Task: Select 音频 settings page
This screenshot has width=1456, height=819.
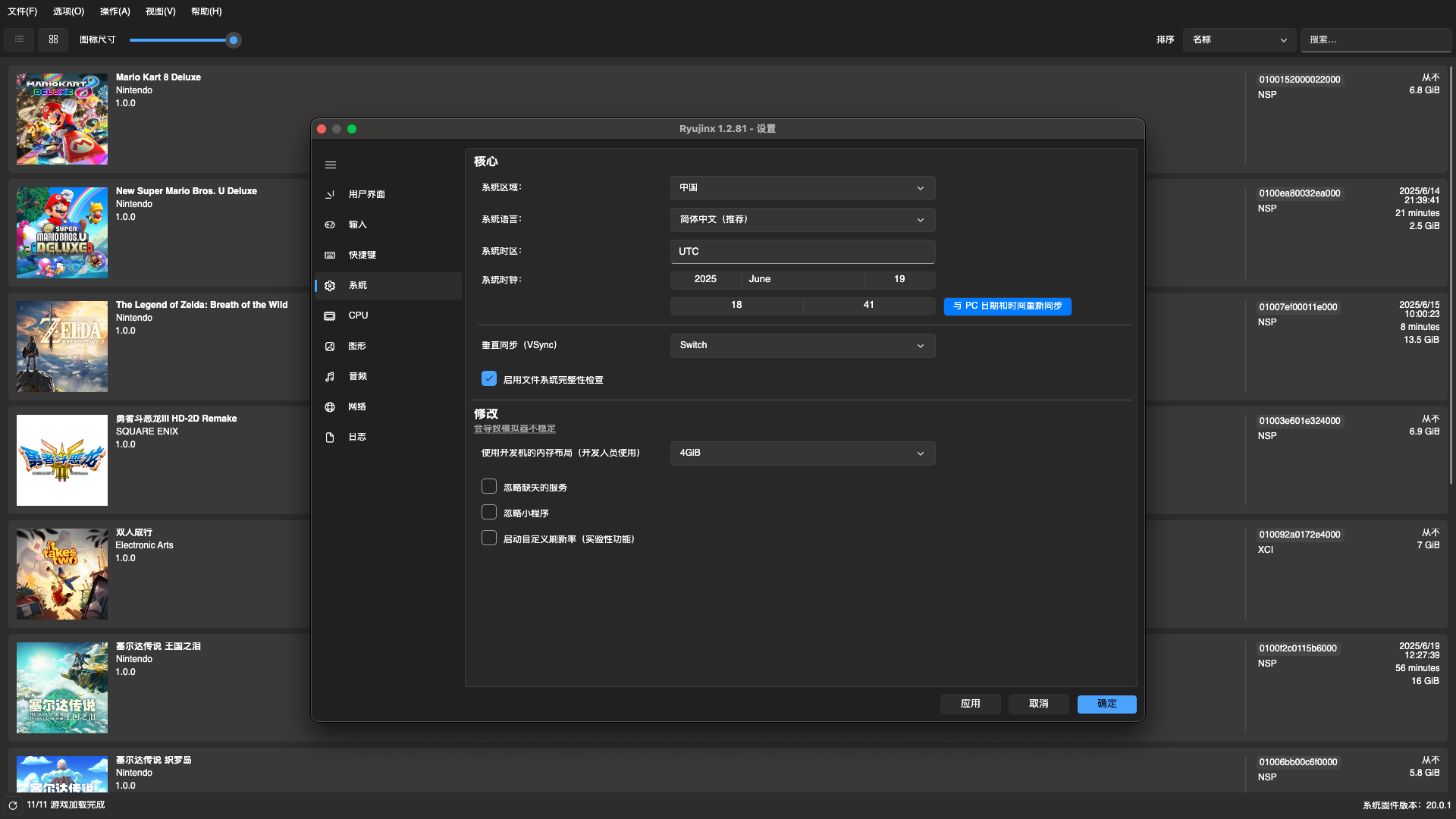Action: pos(388,377)
